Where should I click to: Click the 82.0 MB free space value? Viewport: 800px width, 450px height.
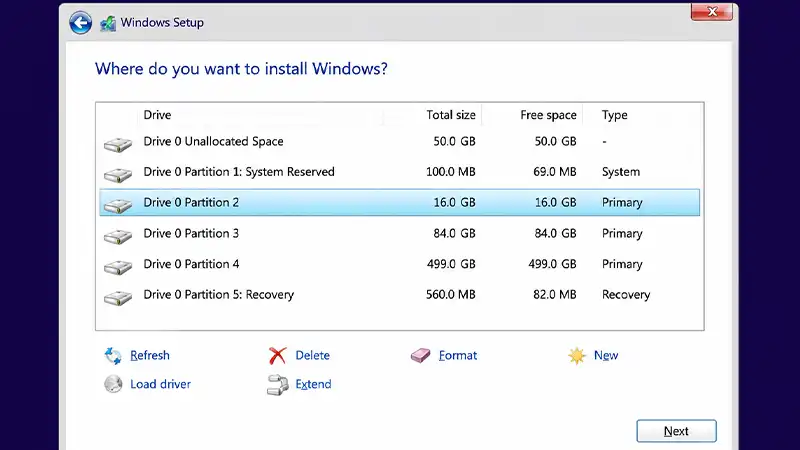click(555, 294)
